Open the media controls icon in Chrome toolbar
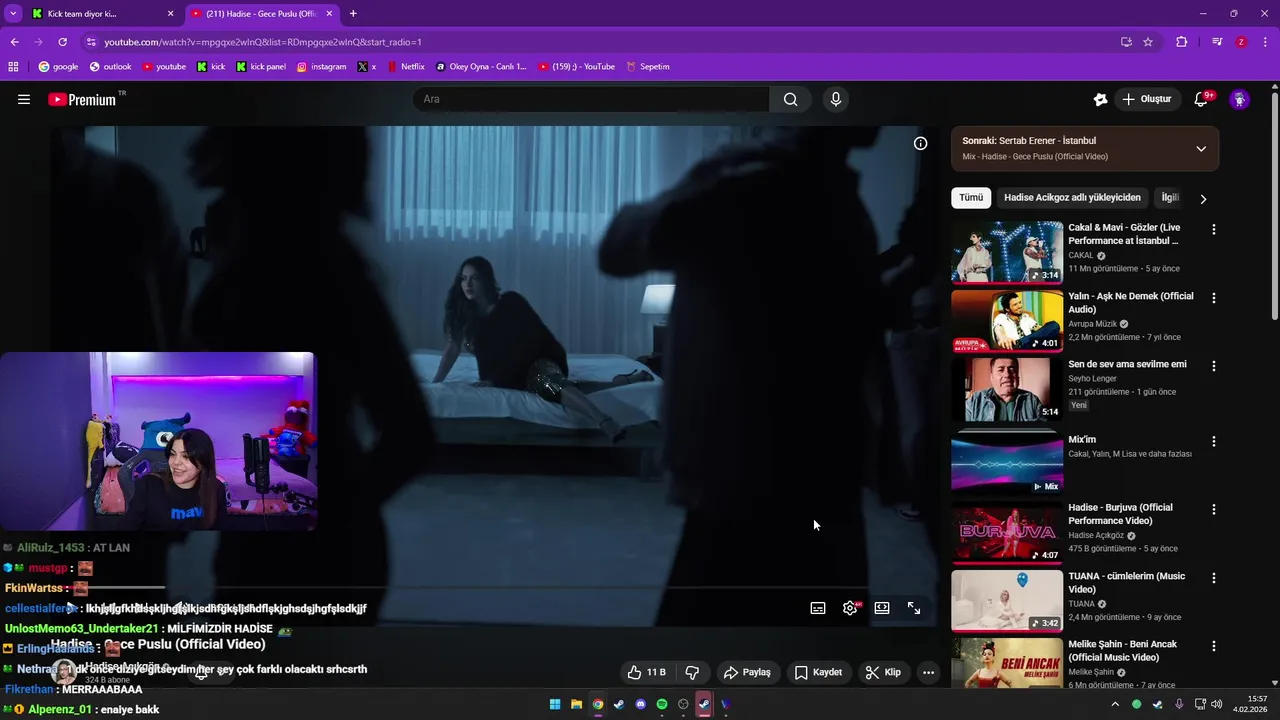The height and width of the screenshot is (720, 1280). tap(1217, 42)
